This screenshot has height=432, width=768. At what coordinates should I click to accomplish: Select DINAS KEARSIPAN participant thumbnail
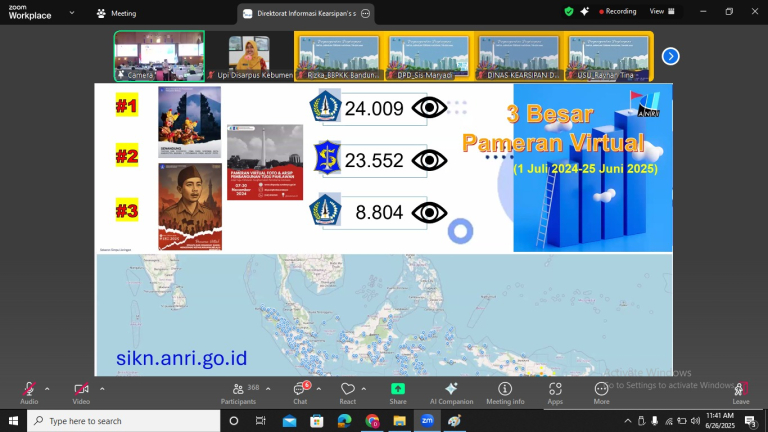click(x=519, y=56)
